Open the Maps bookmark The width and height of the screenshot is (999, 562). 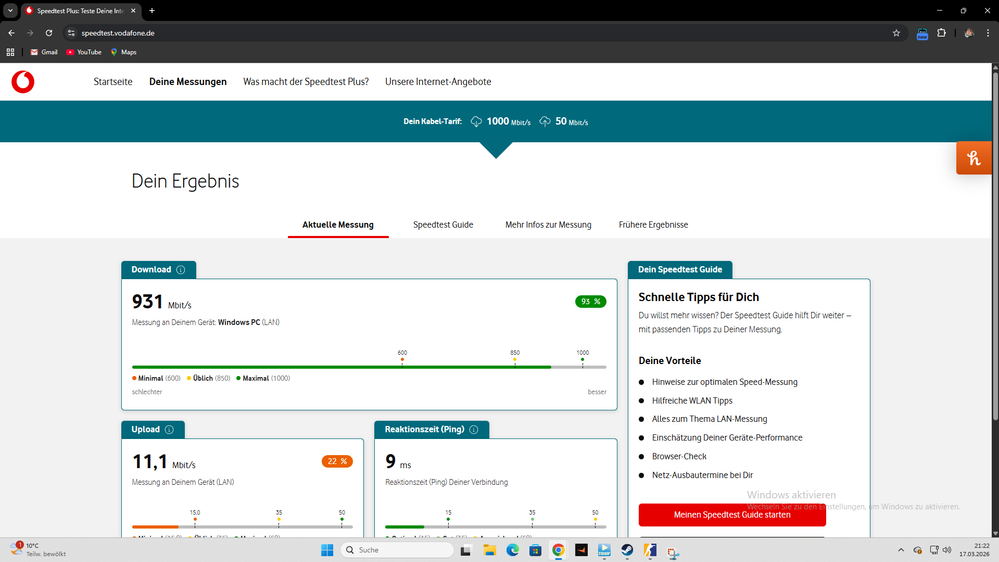124,52
